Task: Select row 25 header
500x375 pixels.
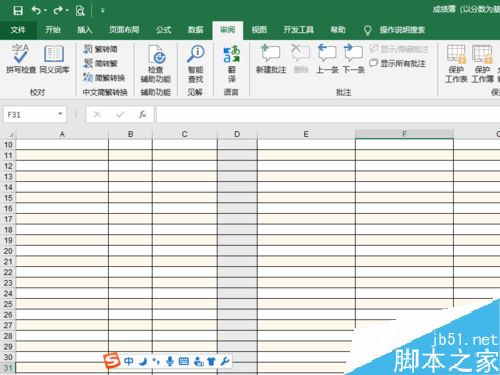Action: 8,304
